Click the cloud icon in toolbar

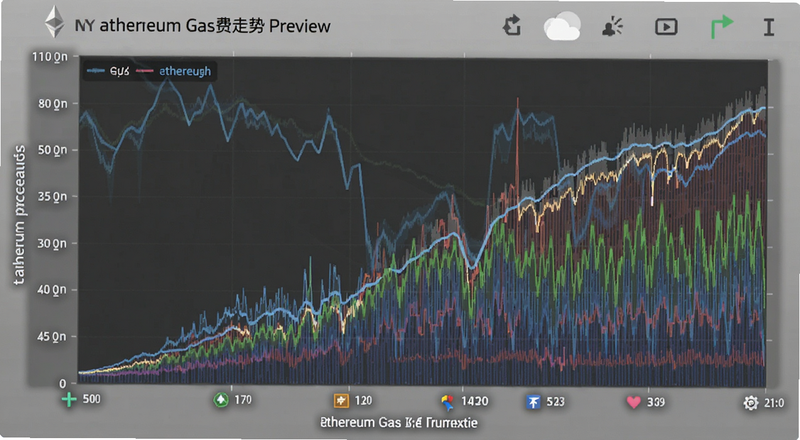(x=562, y=26)
